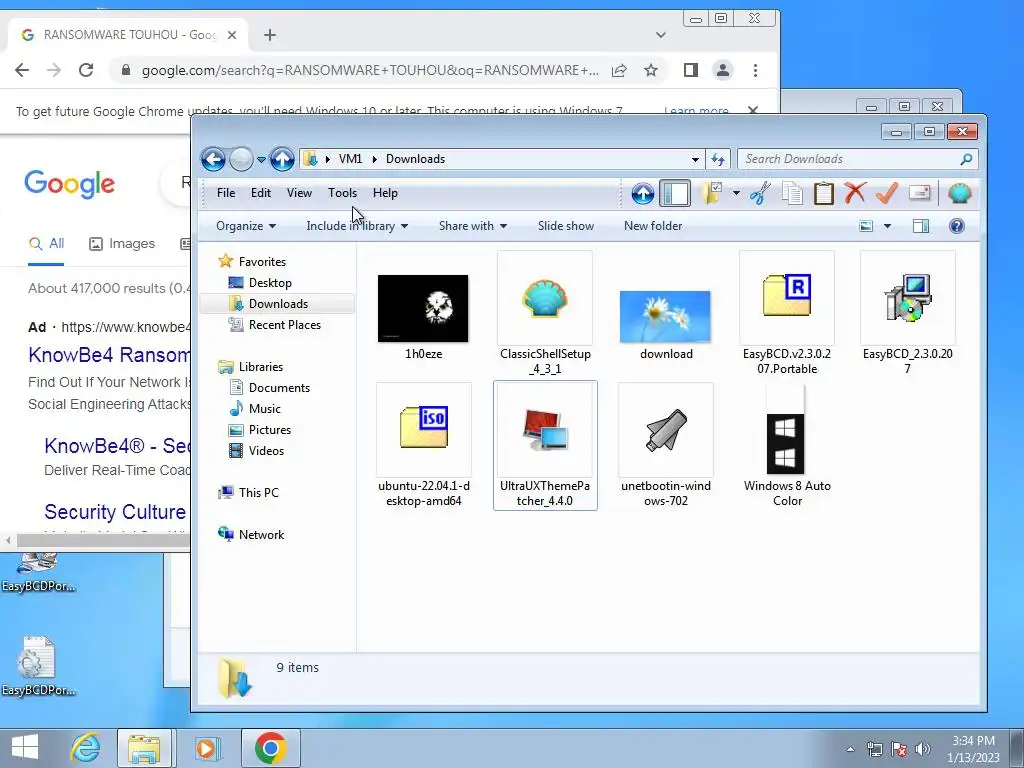Expand the Organize dropdown
Image resolution: width=1024 pixels, height=768 pixels.
pos(246,226)
